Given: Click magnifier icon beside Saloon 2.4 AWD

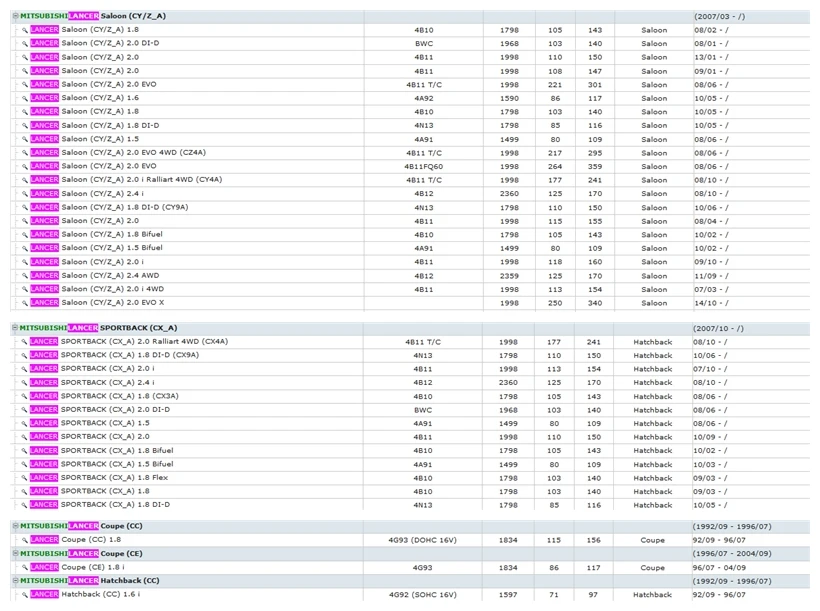Looking at the screenshot, I should 25,276.
